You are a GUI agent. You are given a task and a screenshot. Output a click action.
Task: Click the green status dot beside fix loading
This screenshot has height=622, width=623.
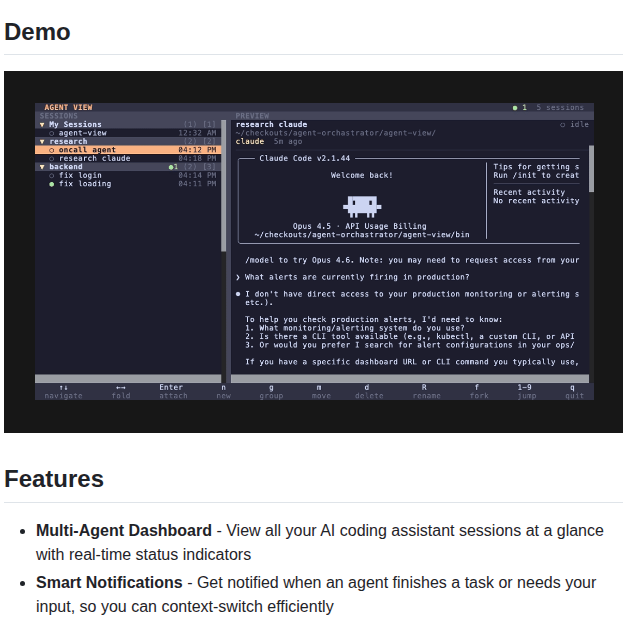coord(52,184)
